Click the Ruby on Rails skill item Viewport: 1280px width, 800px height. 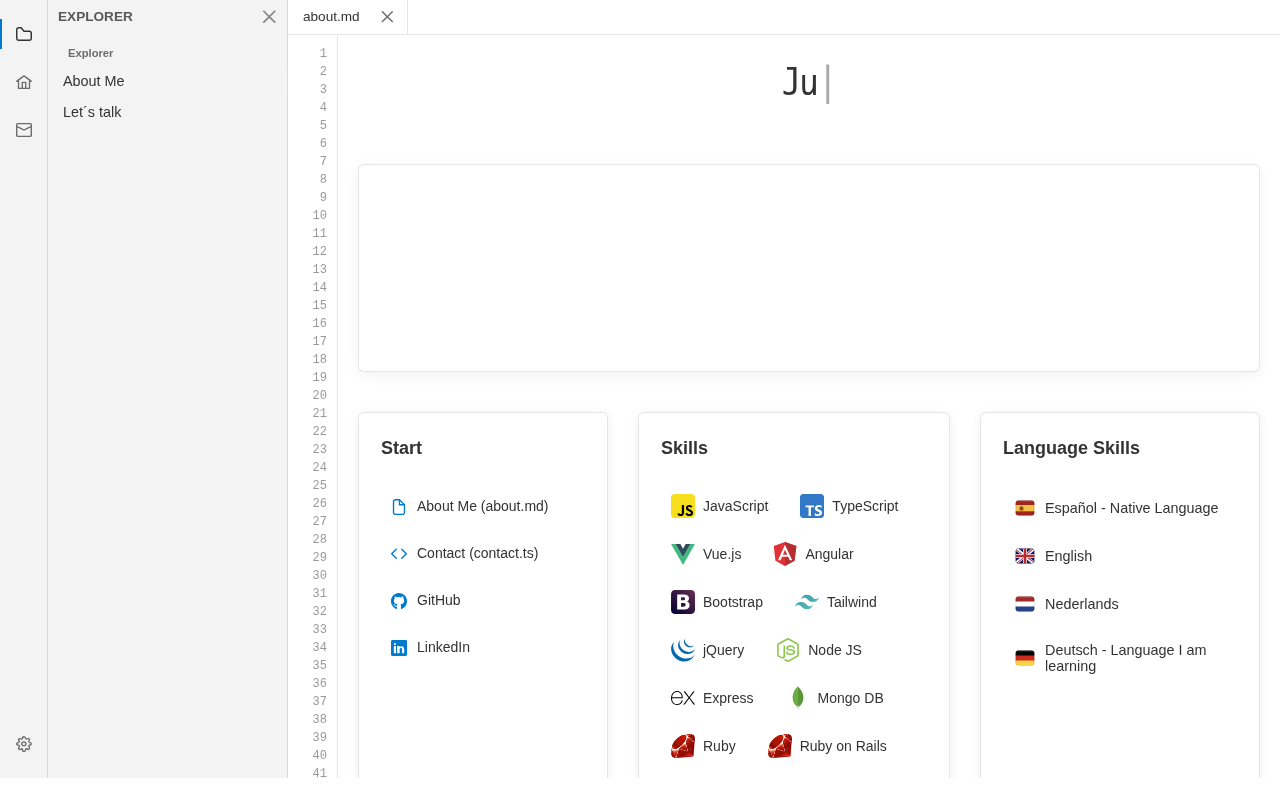827,746
